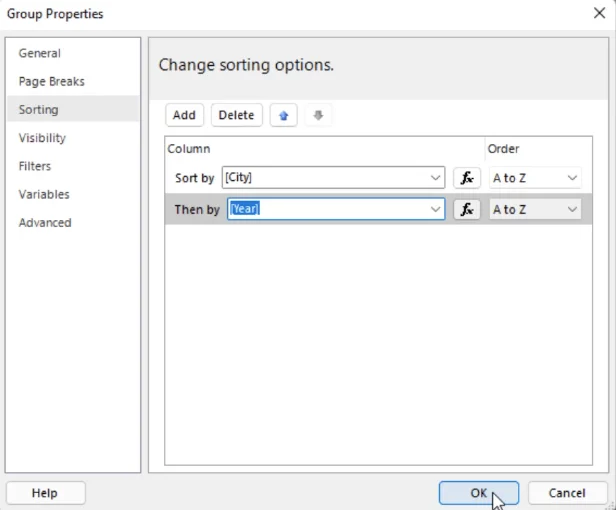616x510 pixels.
Task: Expand the Sort by [City] column dropdown
Action: (x=435, y=178)
